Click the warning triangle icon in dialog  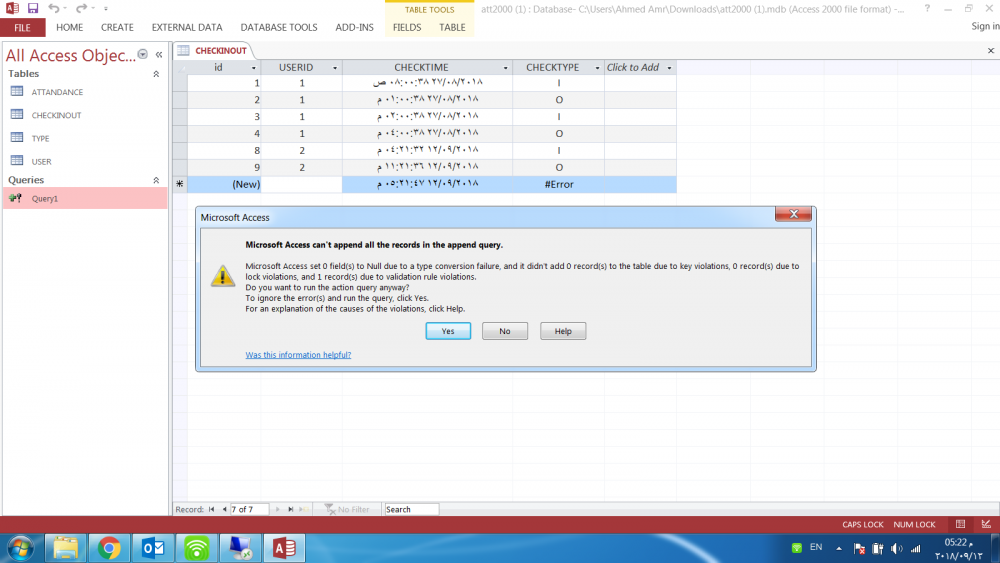pos(223,276)
